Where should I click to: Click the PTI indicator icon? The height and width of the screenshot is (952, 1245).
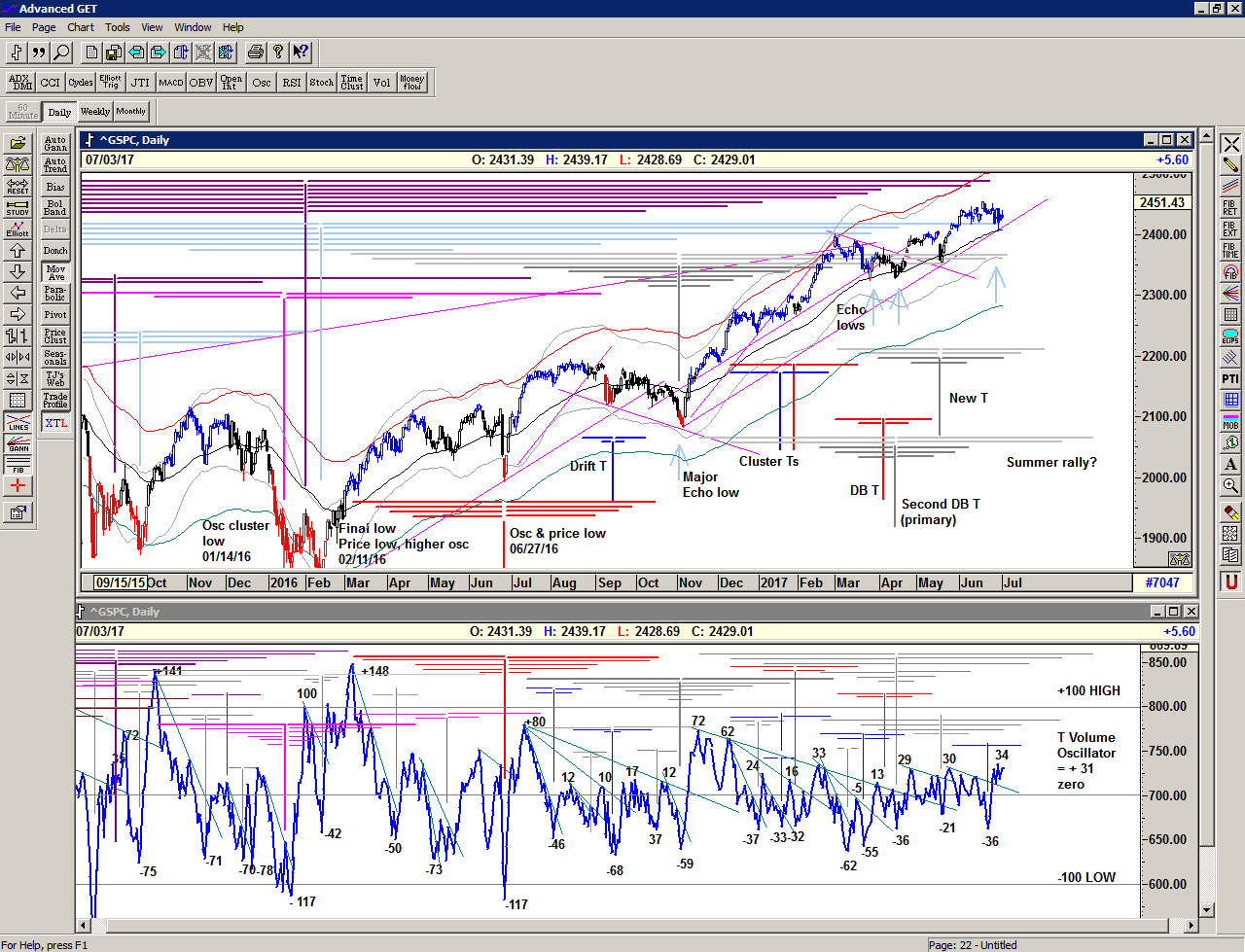1230,378
